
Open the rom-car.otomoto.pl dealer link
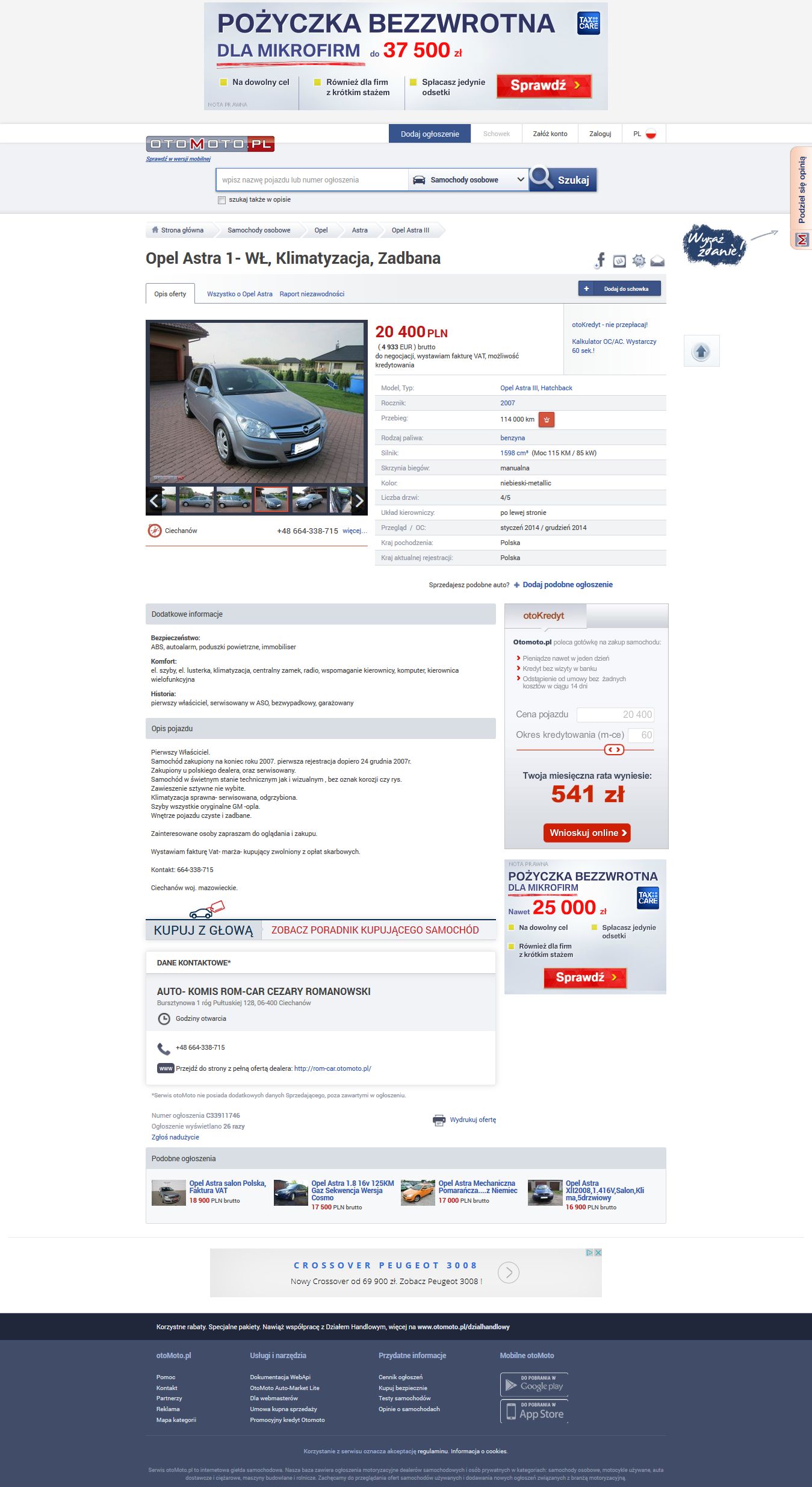click(x=333, y=1068)
